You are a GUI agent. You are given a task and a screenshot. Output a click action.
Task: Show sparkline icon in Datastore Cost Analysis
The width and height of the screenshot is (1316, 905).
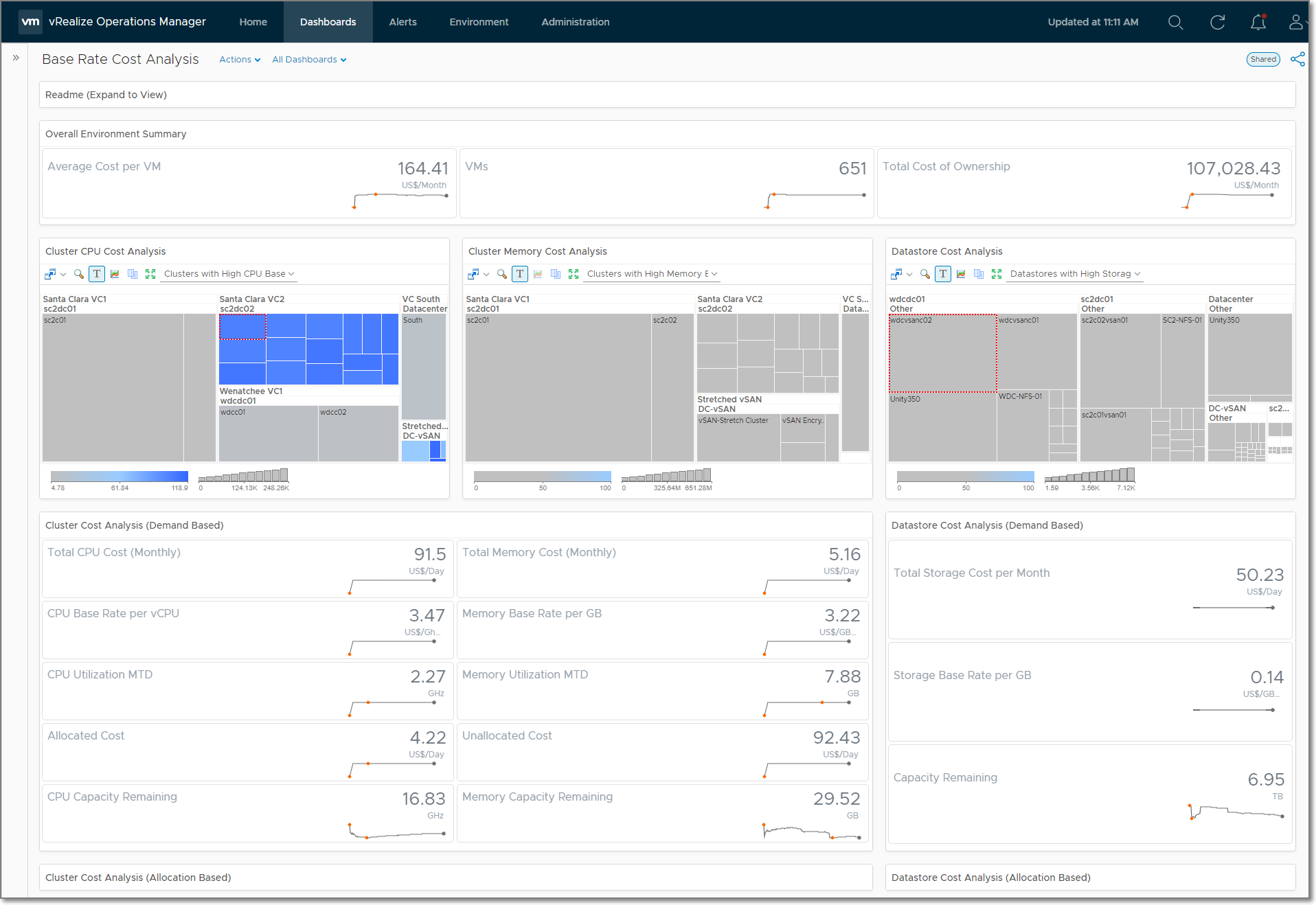[x=961, y=274]
